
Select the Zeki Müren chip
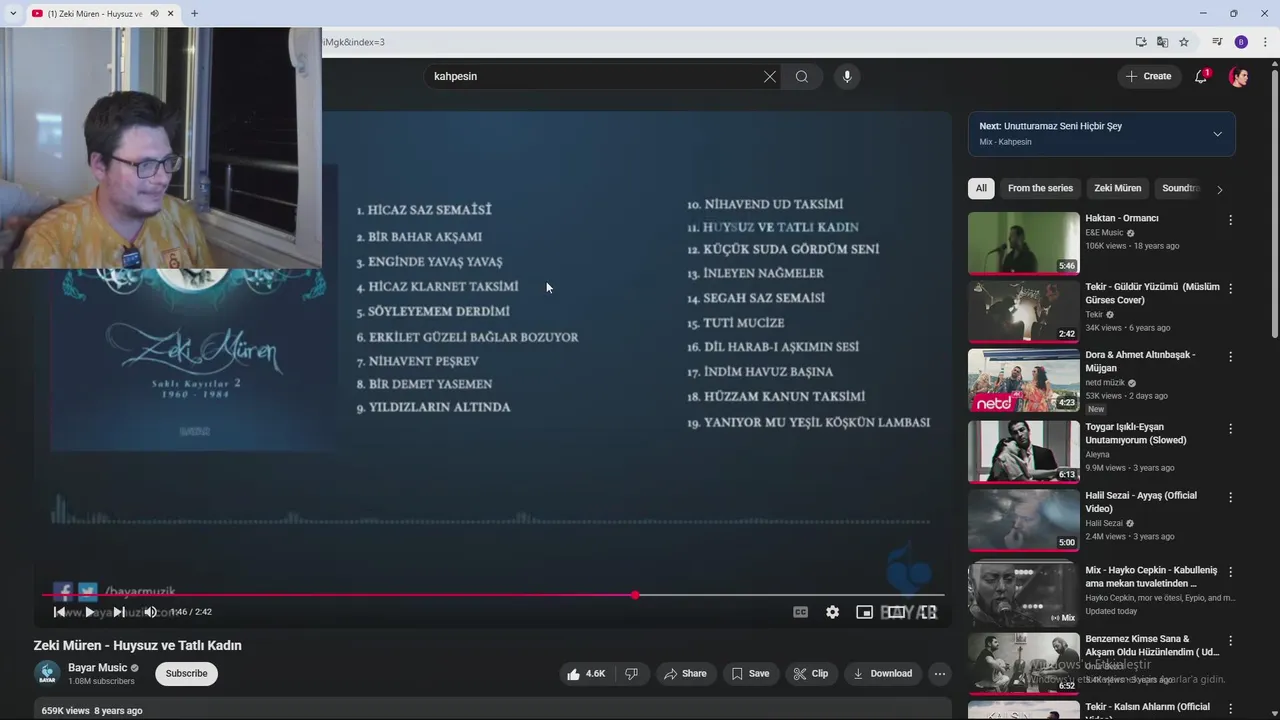[x=1117, y=188]
